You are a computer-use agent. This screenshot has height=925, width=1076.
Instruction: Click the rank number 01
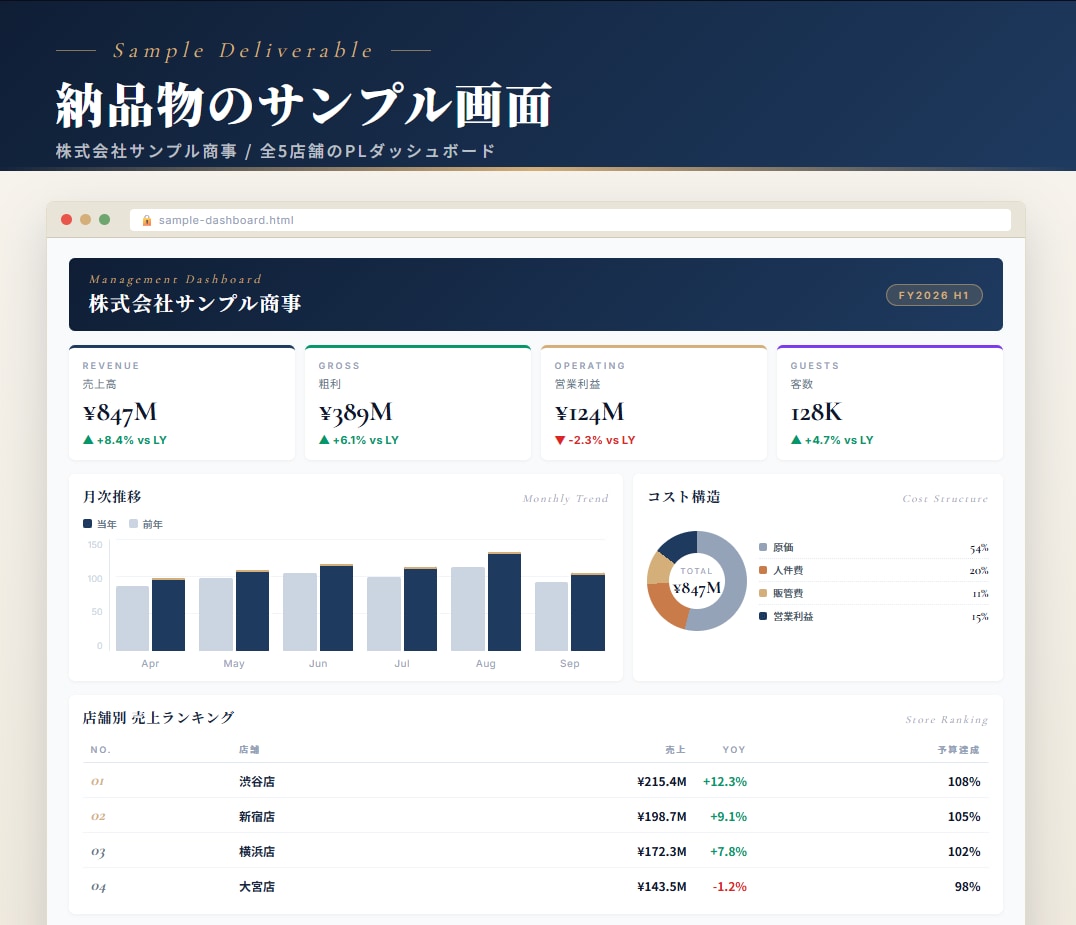click(x=97, y=782)
